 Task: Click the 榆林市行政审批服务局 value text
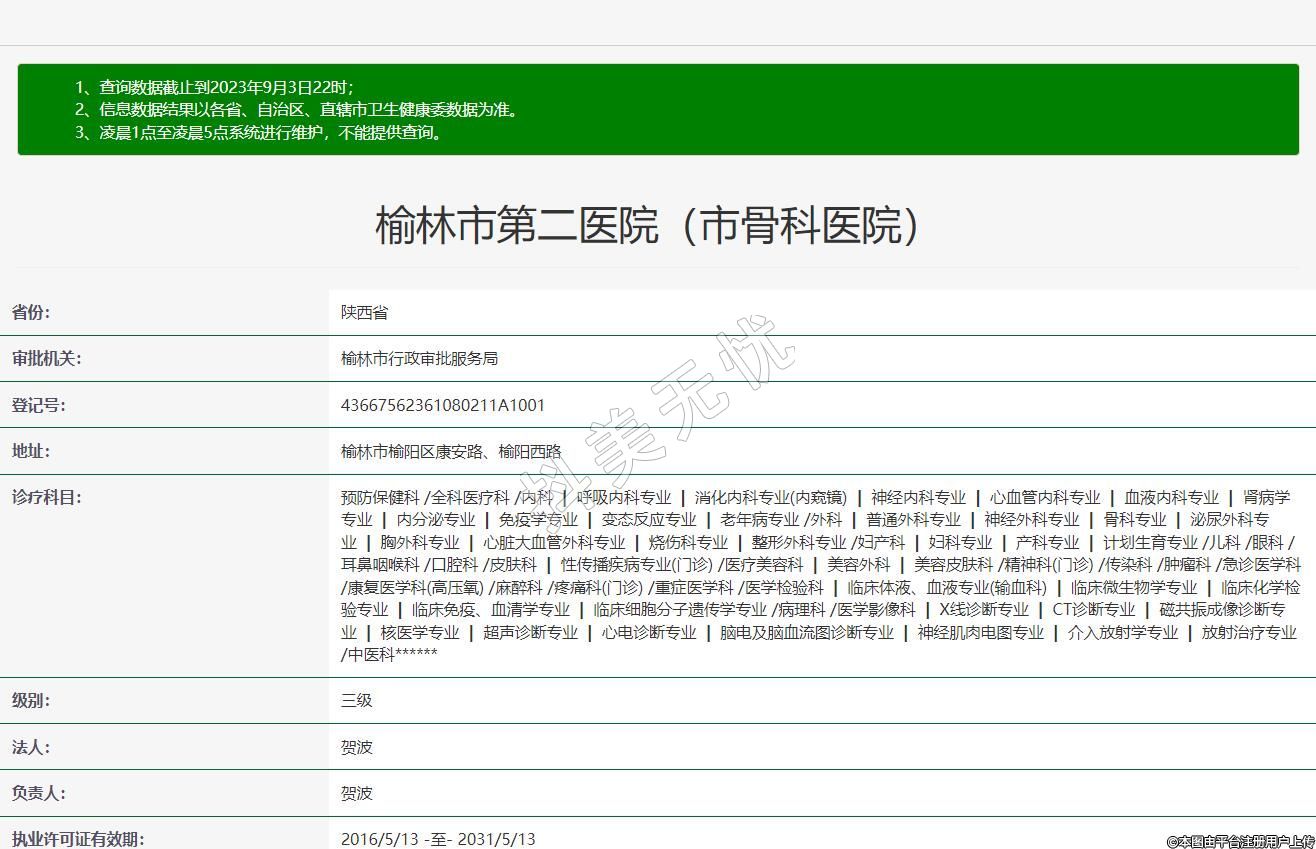point(419,358)
